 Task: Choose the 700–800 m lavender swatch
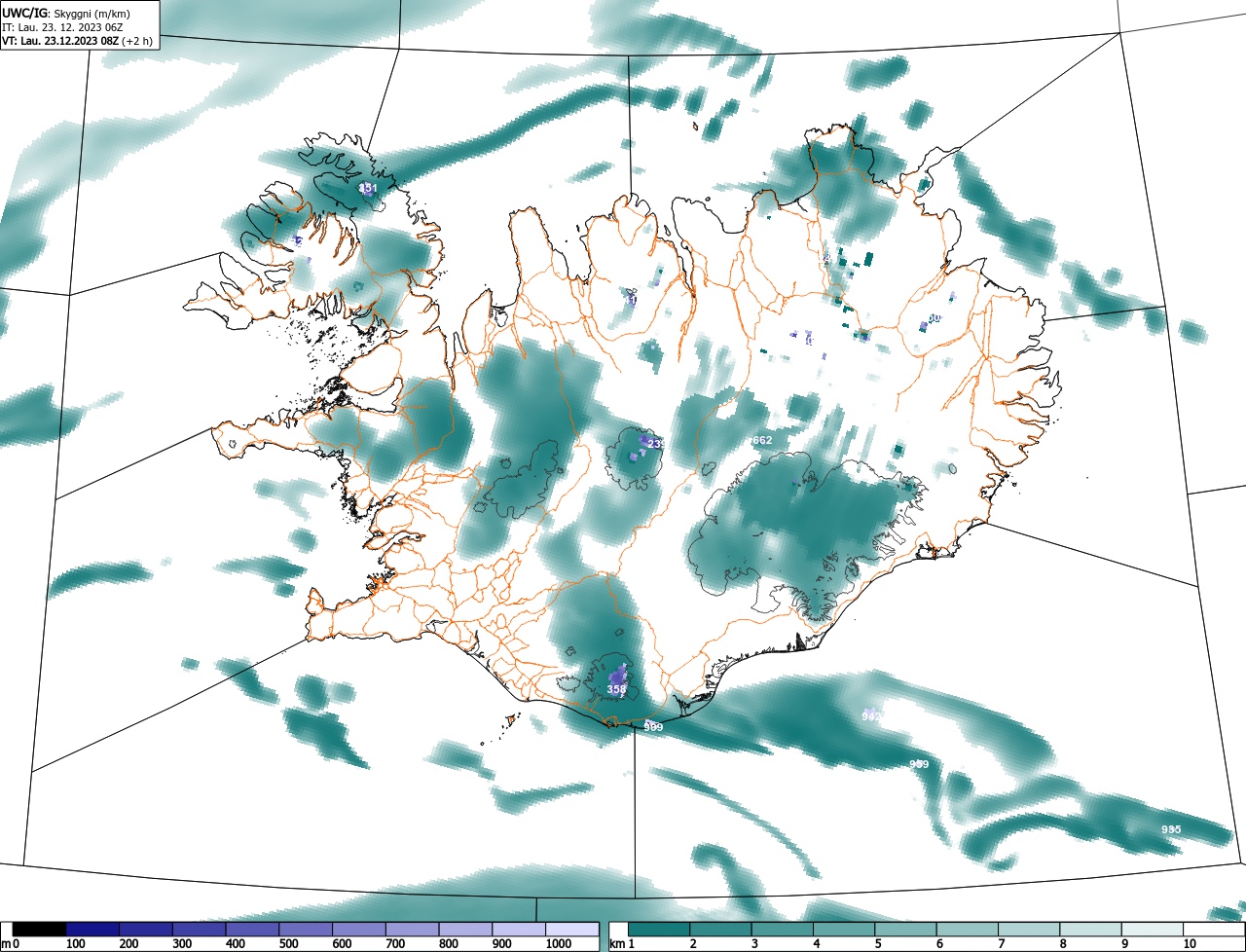[x=412, y=930]
